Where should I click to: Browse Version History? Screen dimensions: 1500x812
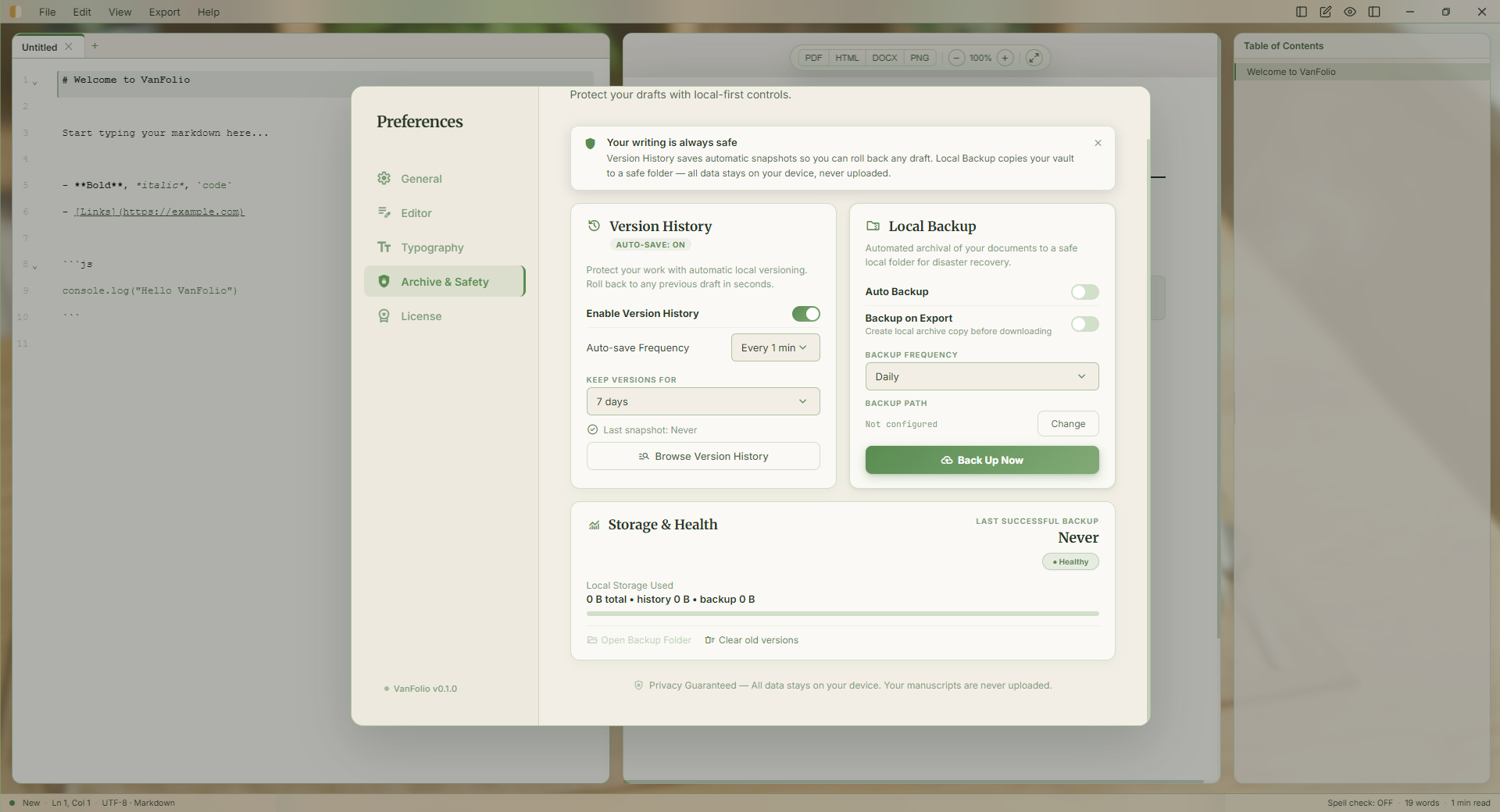(702, 456)
